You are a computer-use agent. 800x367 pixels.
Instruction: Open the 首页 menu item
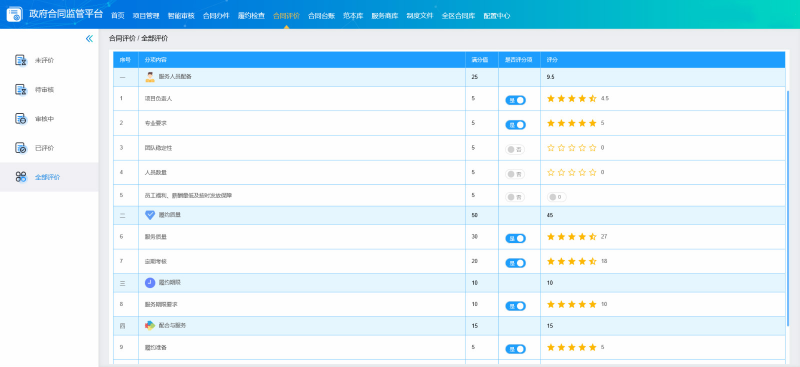(118, 16)
